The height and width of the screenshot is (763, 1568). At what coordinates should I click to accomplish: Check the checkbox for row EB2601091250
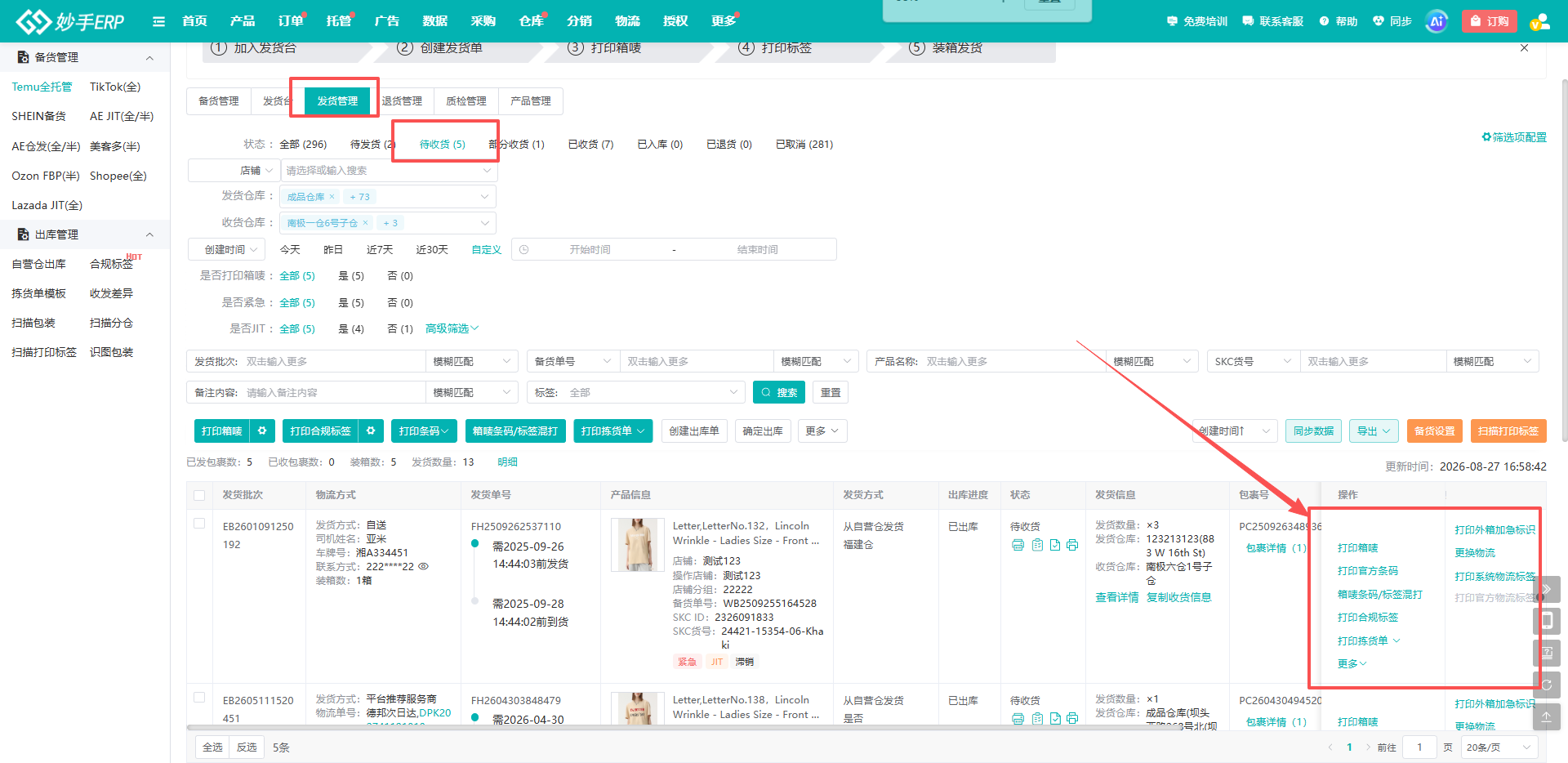[199, 524]
